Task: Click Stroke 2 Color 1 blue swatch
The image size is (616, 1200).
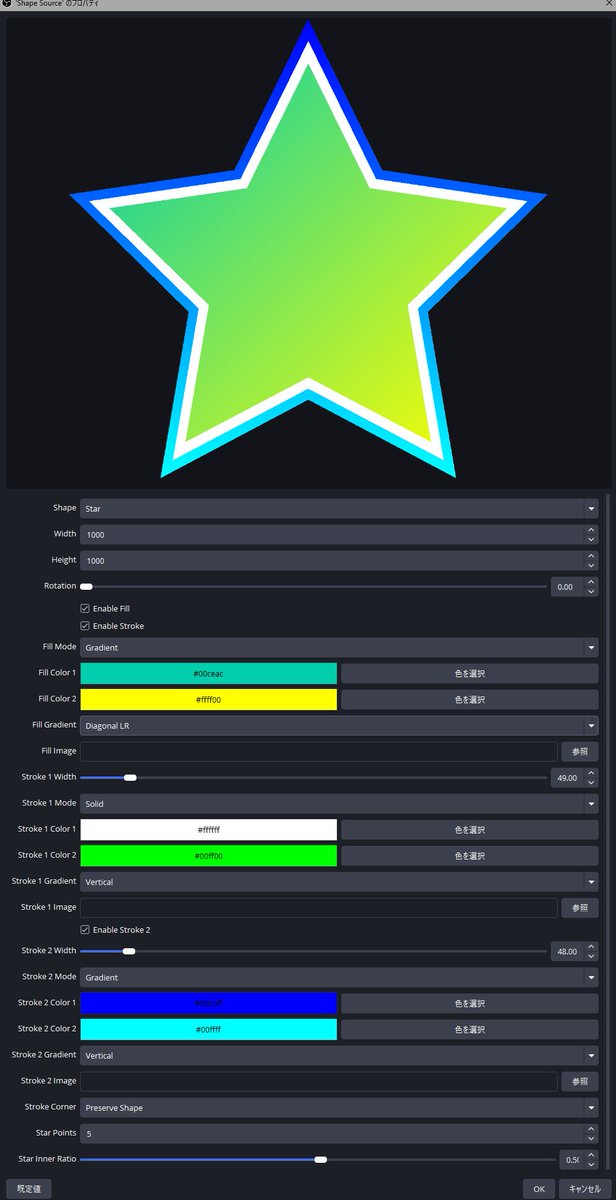Action: coord(208,1003)
